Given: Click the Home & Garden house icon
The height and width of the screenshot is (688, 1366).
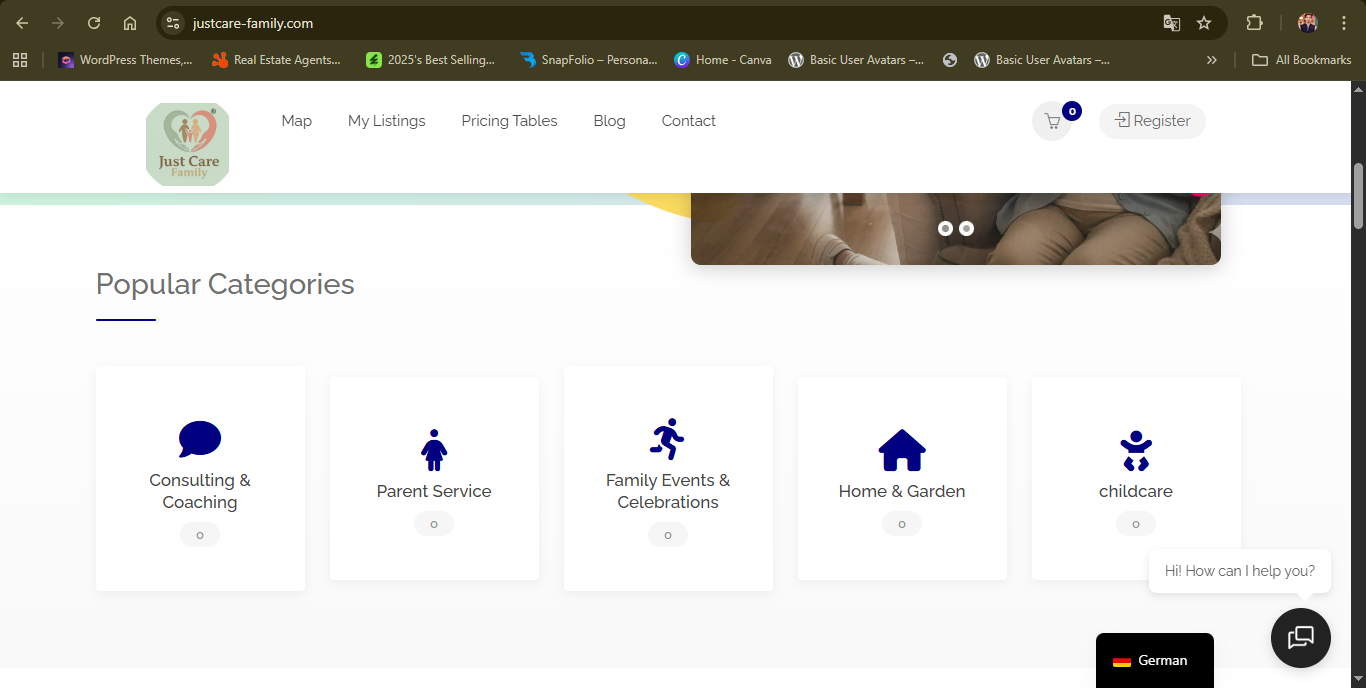Looking at the screenshot, I should coord(901,450).
